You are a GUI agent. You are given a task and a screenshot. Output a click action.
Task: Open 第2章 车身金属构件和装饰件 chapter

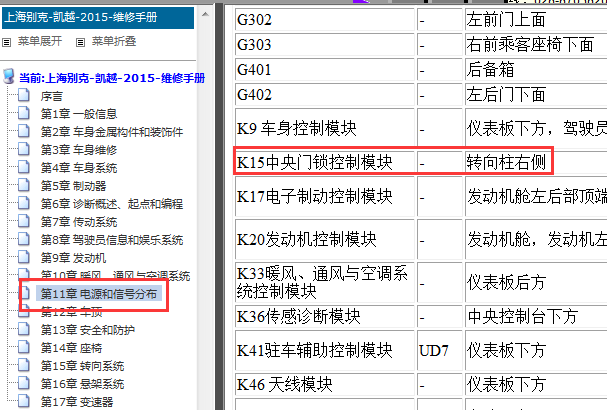coord(111,132)
